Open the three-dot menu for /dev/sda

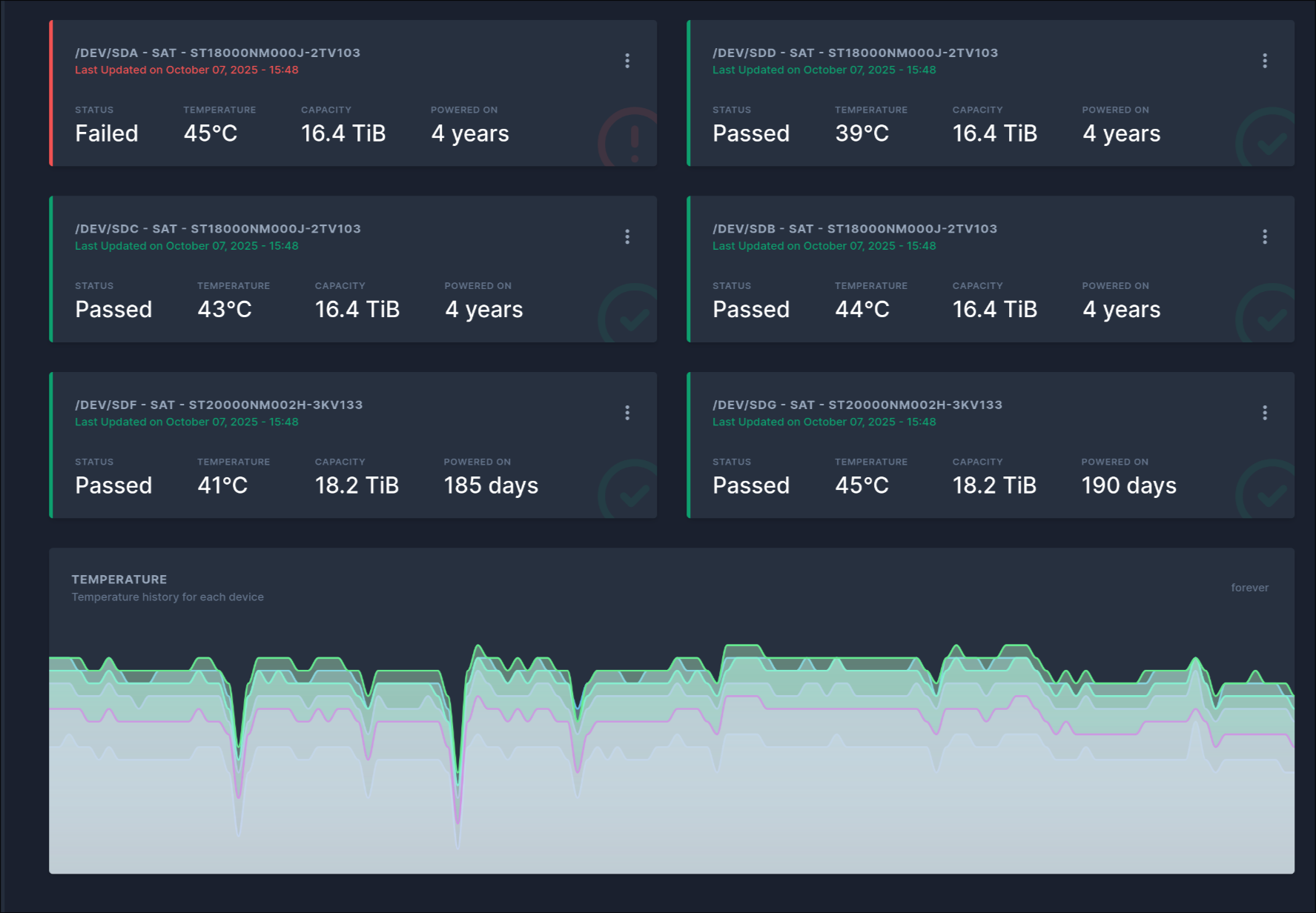coord(627,61)
